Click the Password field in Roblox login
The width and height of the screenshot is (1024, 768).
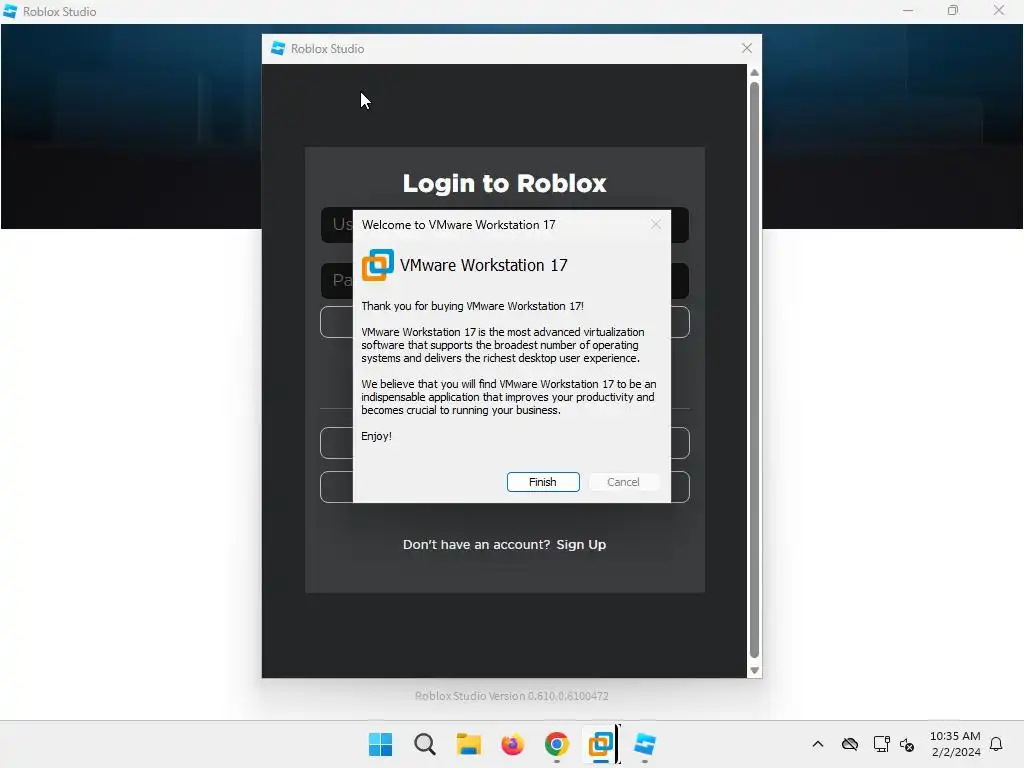tap(505, 281)
